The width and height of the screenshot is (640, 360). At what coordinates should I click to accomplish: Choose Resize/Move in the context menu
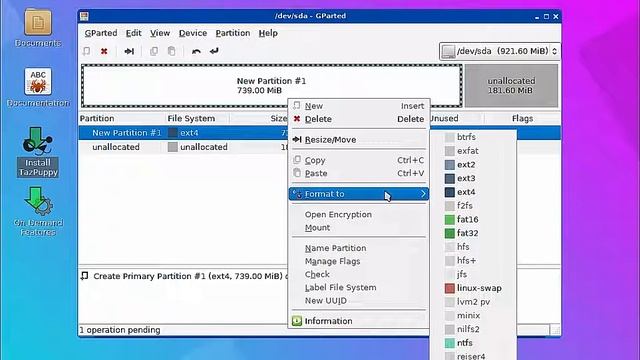click(x=359, y=140)
